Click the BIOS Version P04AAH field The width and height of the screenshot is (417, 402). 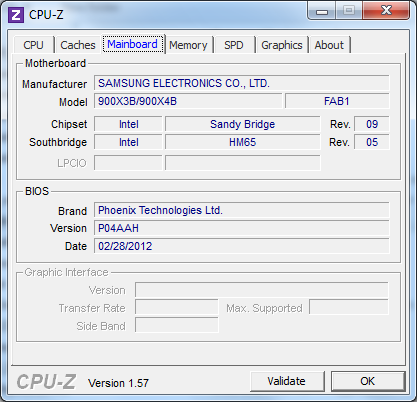tap(242, 228)
